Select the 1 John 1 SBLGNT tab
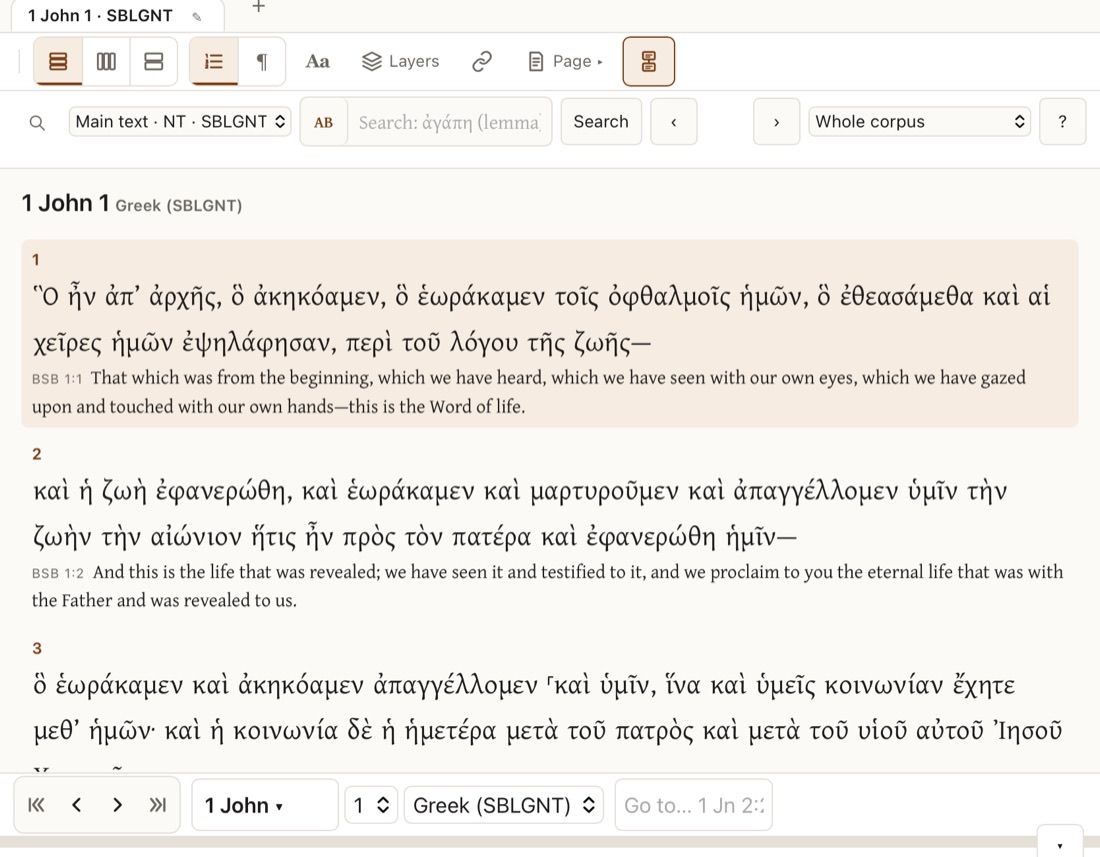The image size is (1100, 857). [x=100, y=15]
